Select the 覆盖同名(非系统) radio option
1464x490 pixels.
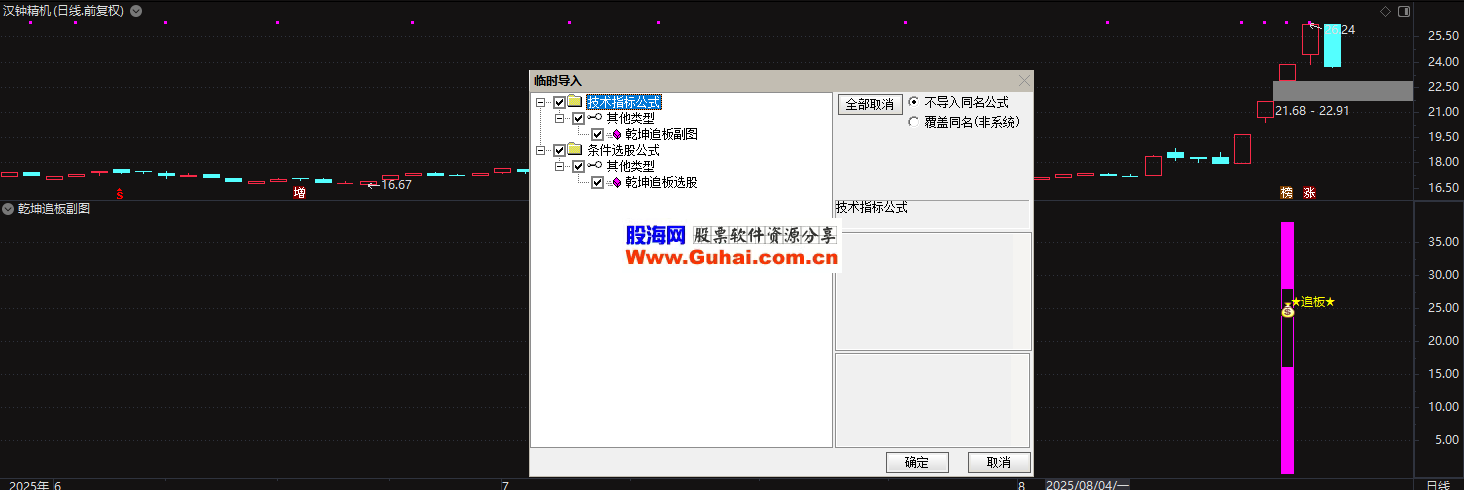(x=913, y=122)
